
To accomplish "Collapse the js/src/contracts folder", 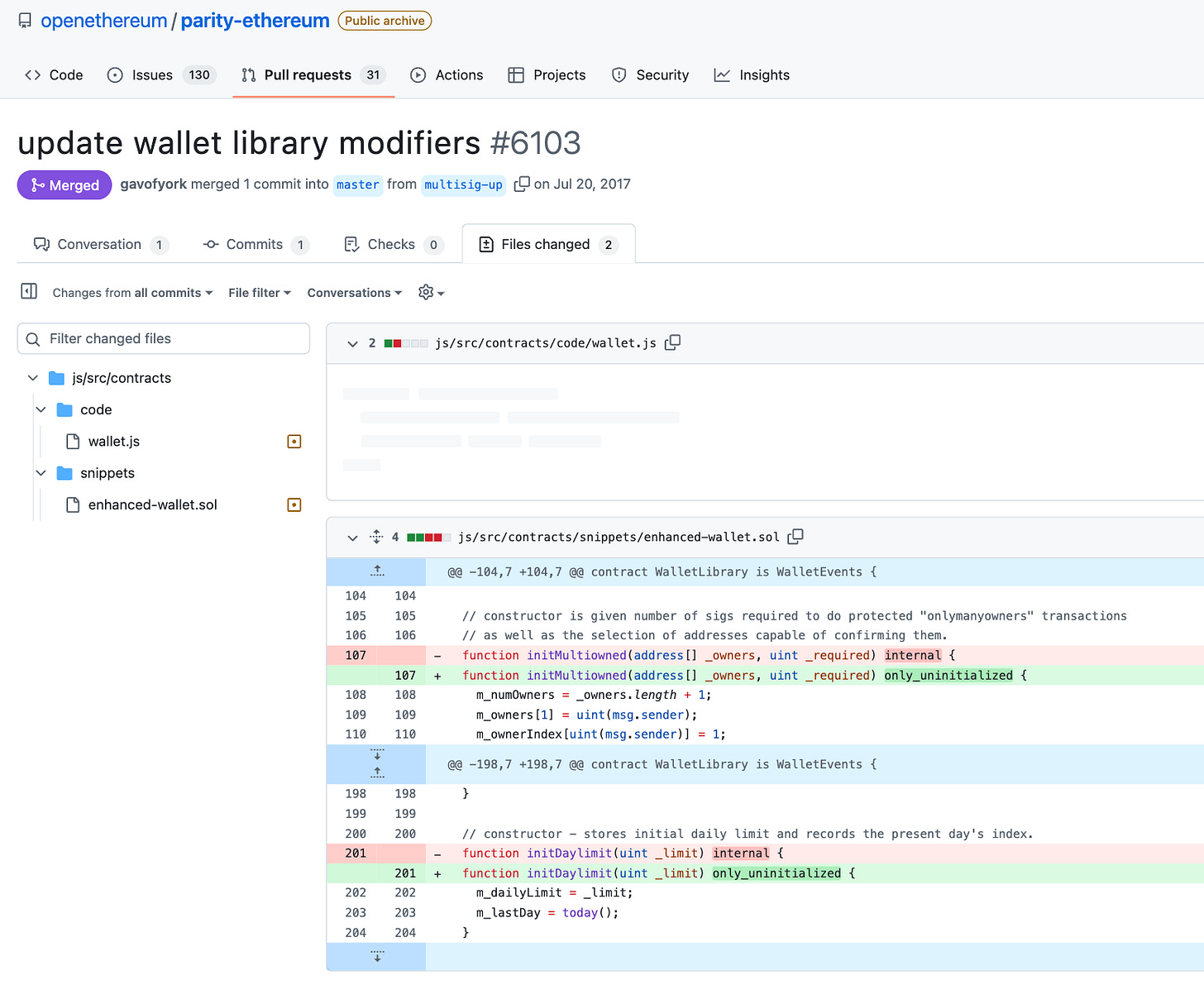I will [33, 378].
